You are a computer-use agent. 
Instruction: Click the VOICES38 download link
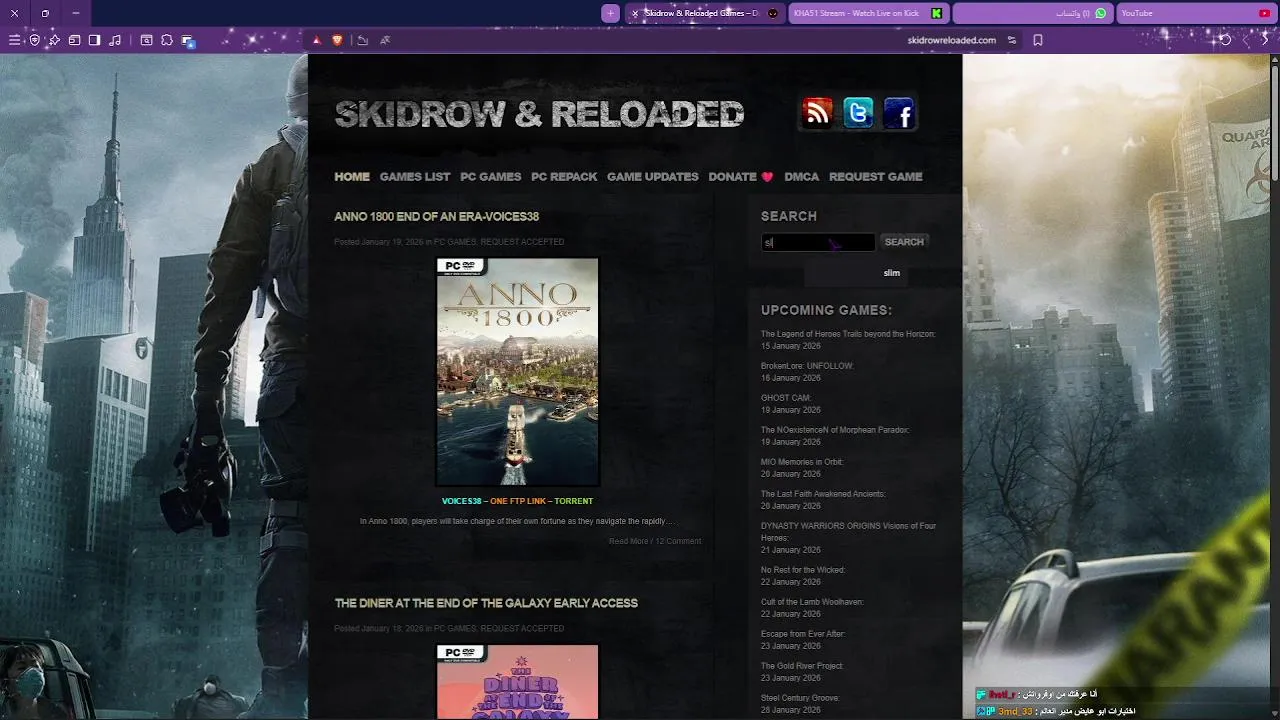(x=461, y=501)
